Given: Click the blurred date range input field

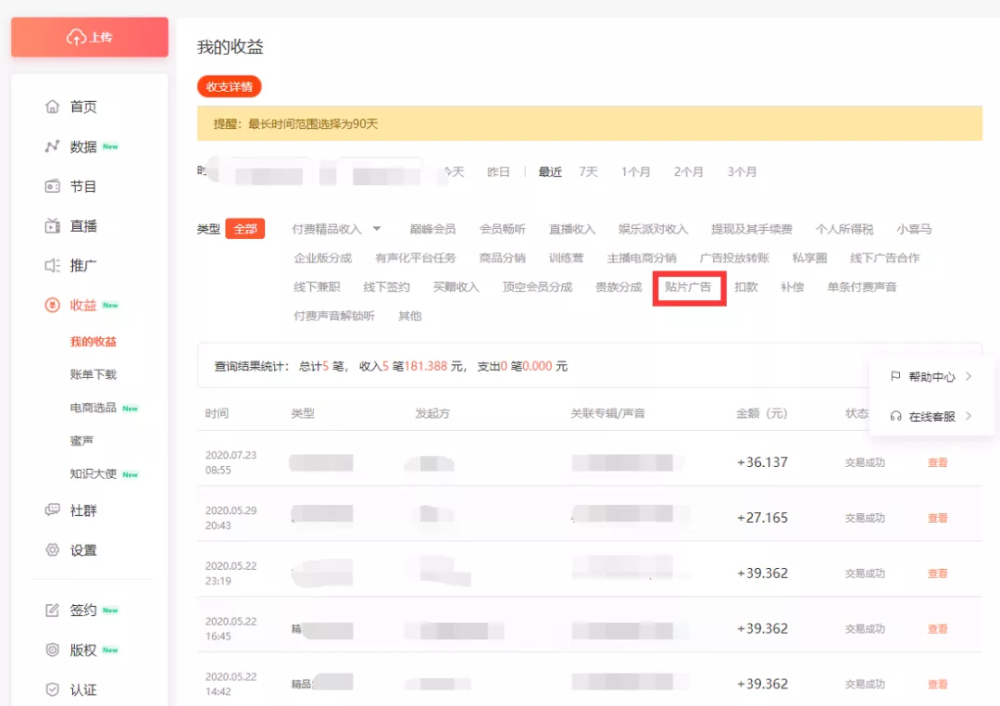Looking at the screenshot, I should (325, 172).
